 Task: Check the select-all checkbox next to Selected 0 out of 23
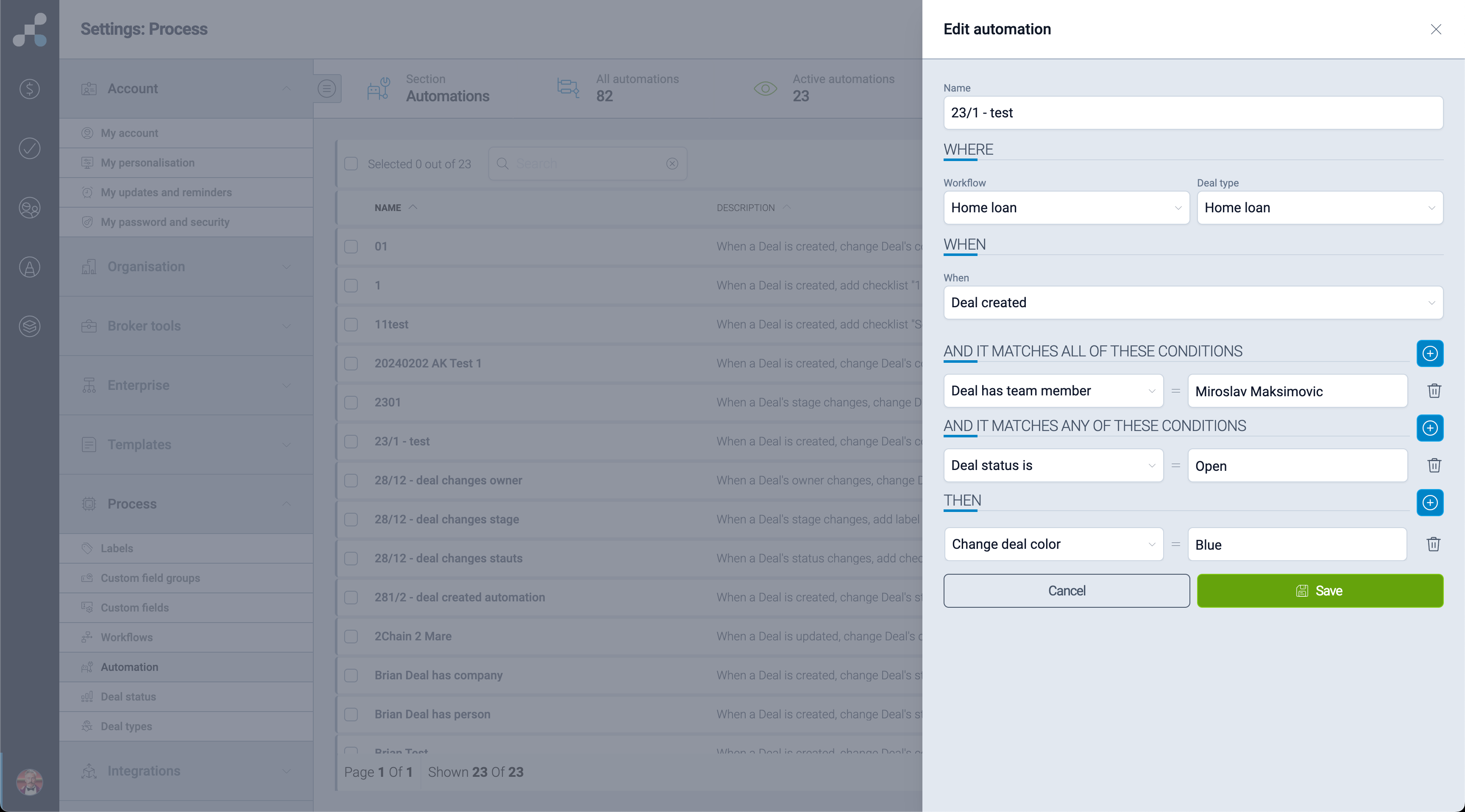click(351, 164)
